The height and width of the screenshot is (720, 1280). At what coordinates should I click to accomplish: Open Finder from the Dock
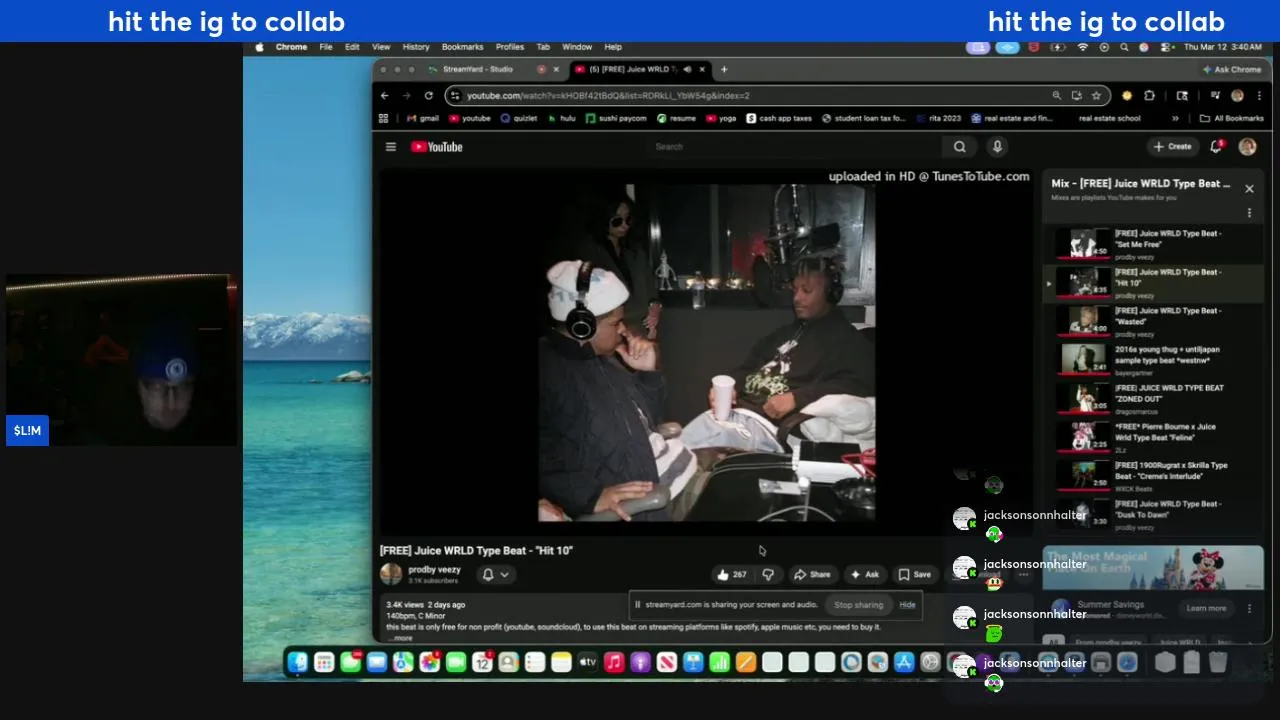298,662
